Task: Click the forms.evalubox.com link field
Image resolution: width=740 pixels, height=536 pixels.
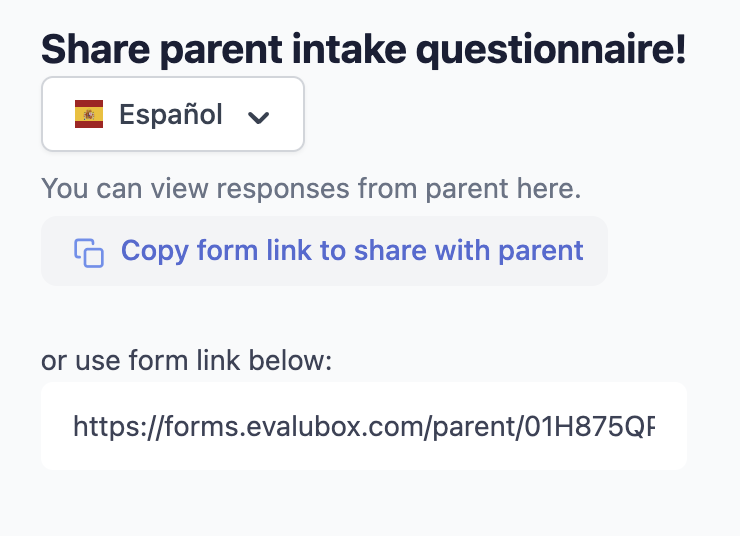Action: pyautogui.click(x=363, y=426)
